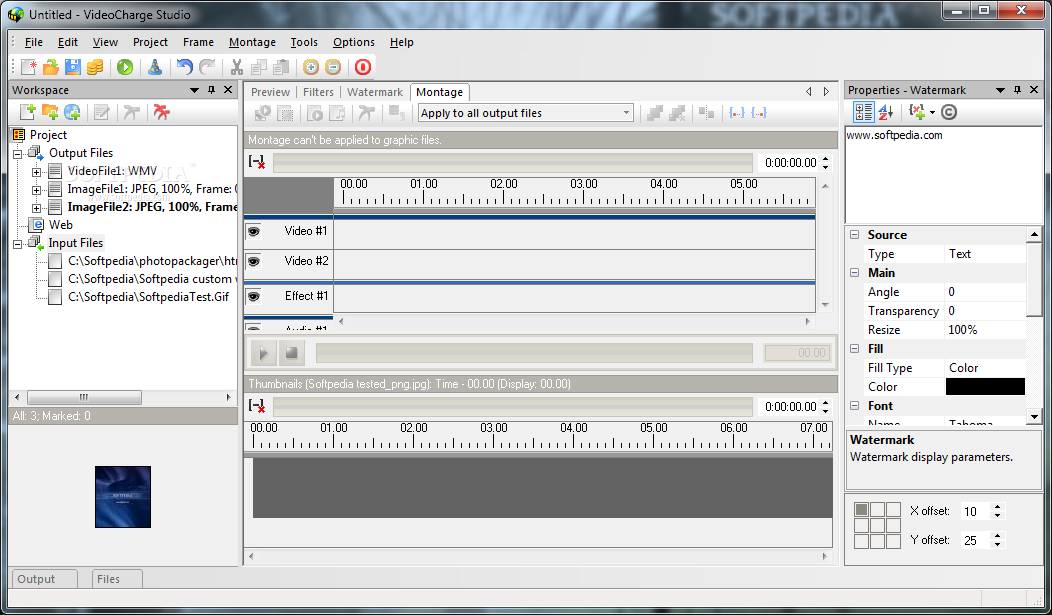Pin the Properties - Watermark panel
This screenshot has width=1052, height=615.
[1017, 90]
